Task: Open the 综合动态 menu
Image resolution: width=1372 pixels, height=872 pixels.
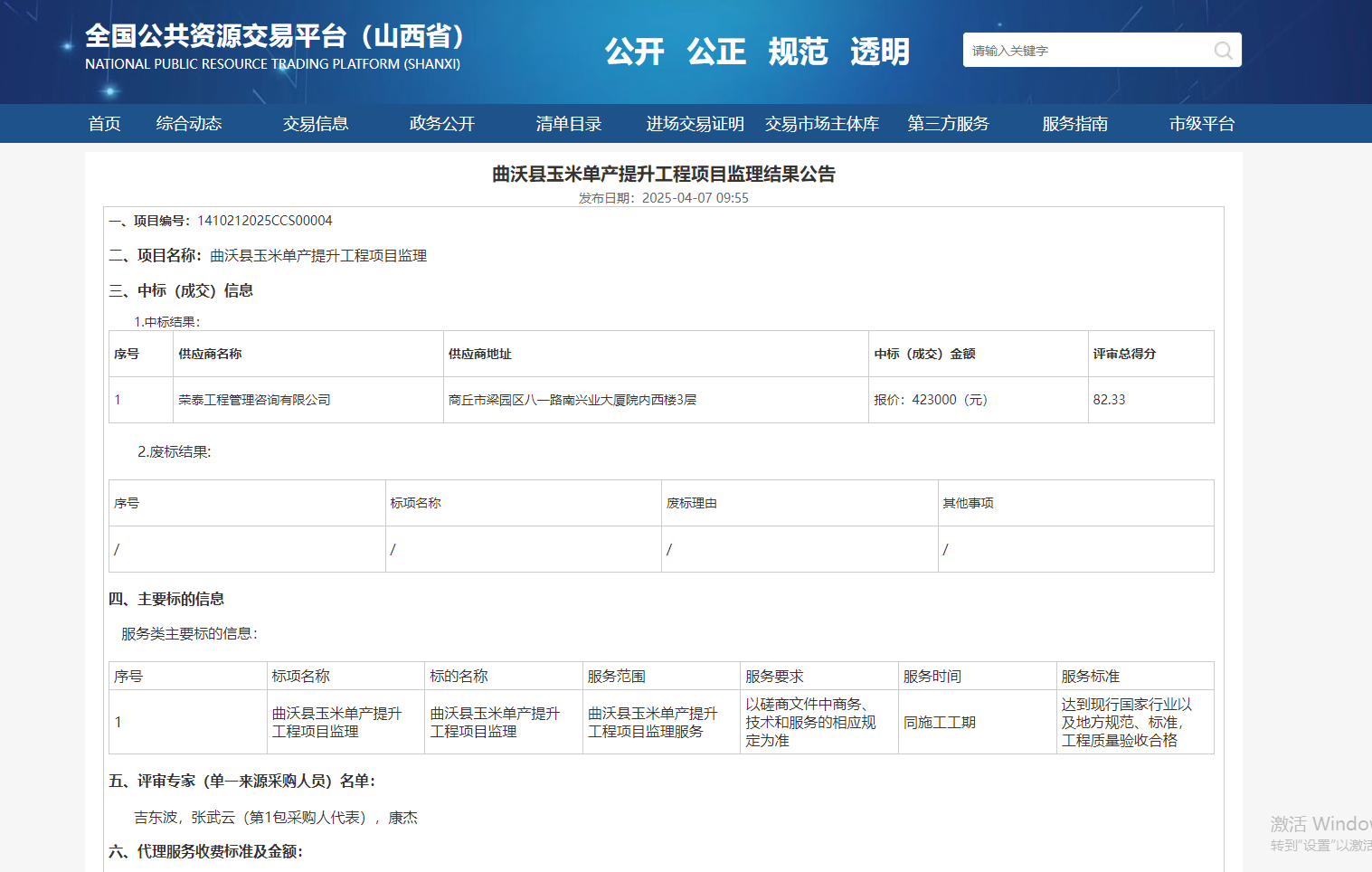Action: pyautogui.click(x=188, y=124)
